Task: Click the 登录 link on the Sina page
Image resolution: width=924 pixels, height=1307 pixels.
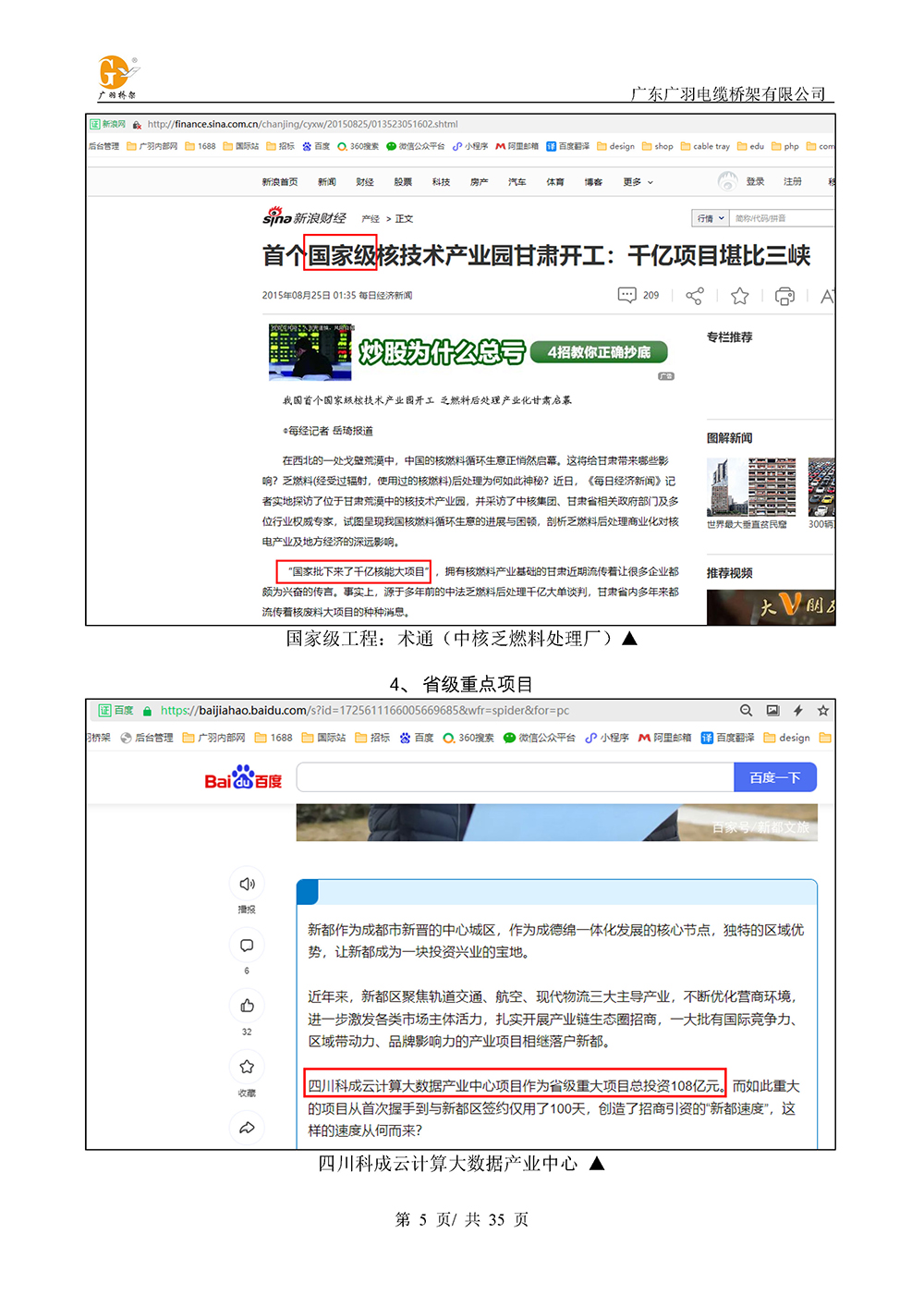Action: (755, 181)
